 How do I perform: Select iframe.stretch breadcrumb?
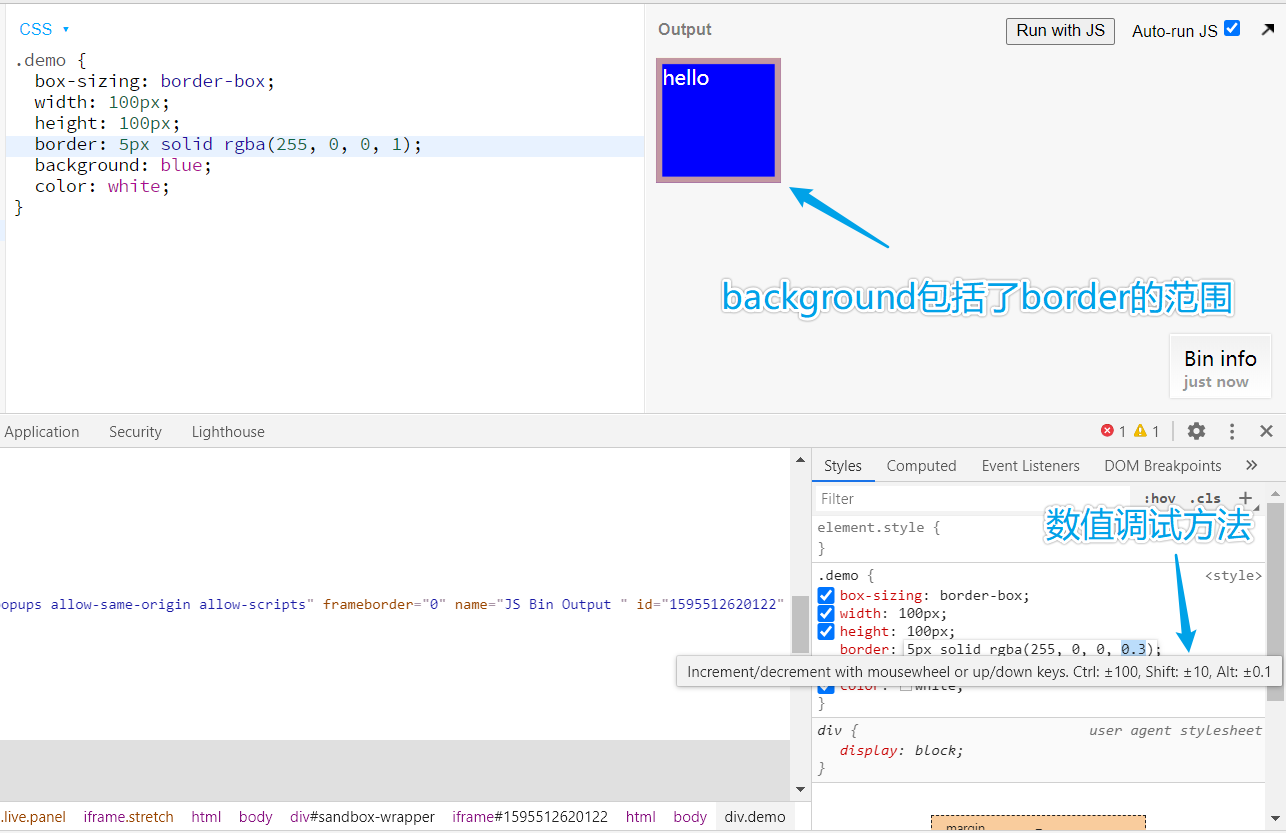pyautogui.click(x=128, y=817)
